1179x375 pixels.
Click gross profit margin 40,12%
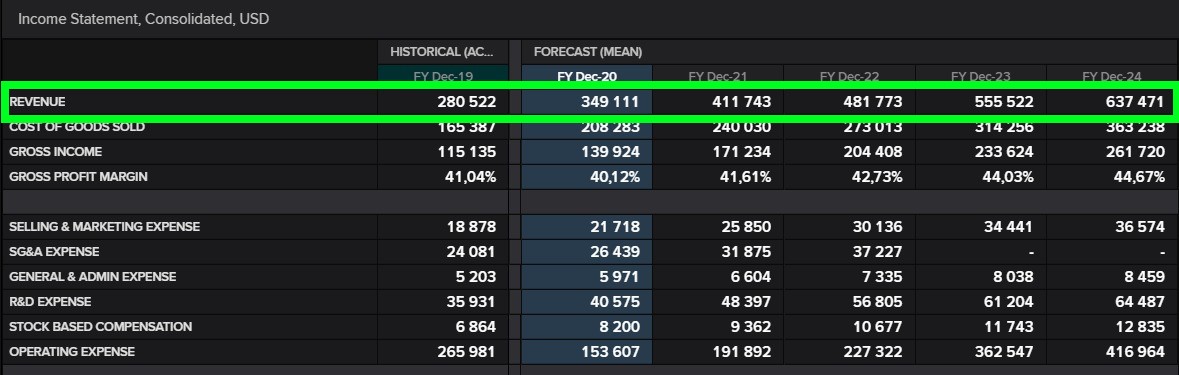click(x=614, y=177)
